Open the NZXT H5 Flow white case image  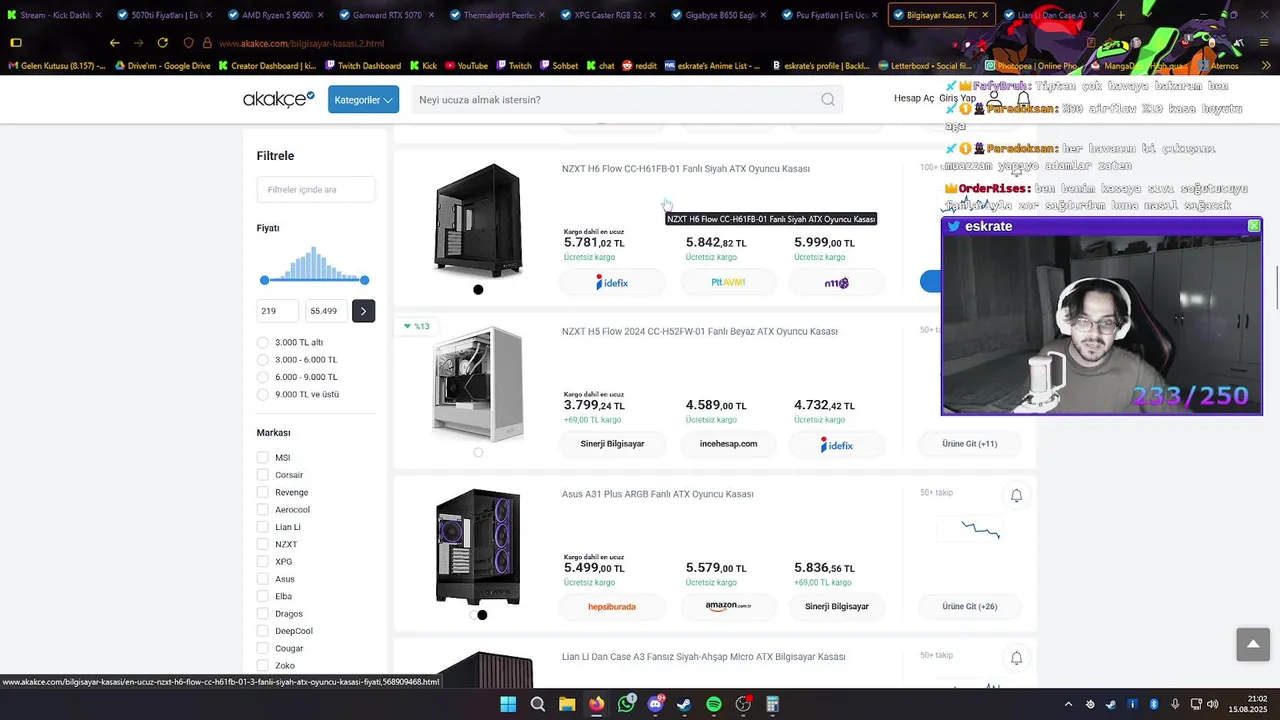click(478, 385)
